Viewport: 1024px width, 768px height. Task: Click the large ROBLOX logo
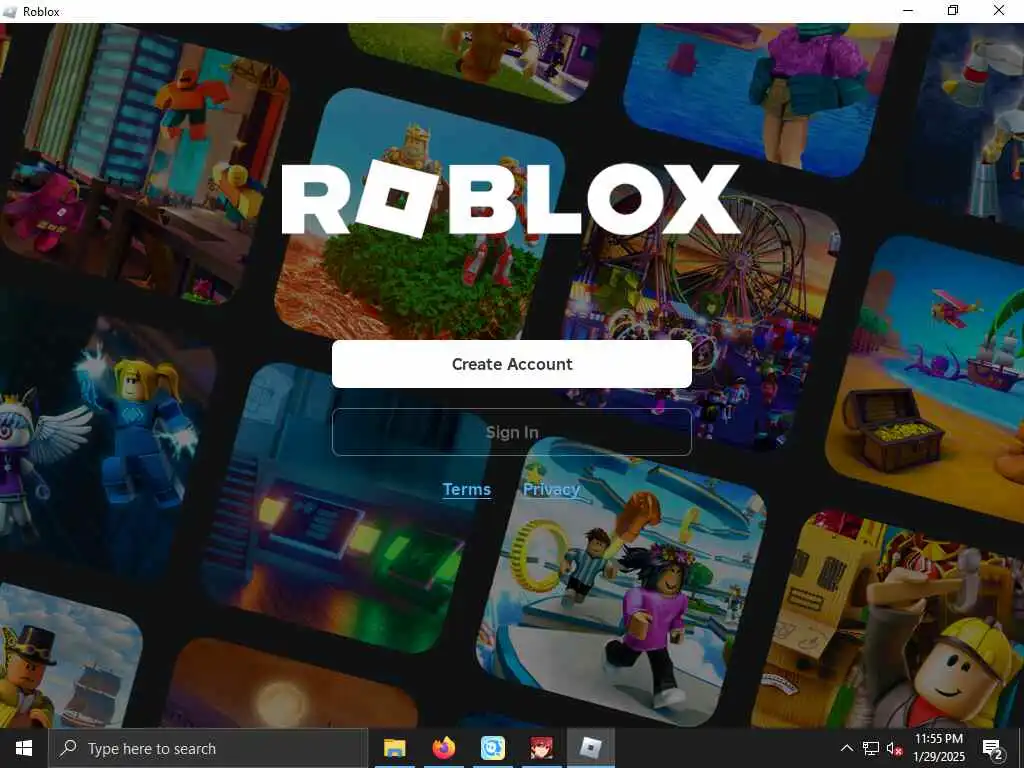click(510, 199)
